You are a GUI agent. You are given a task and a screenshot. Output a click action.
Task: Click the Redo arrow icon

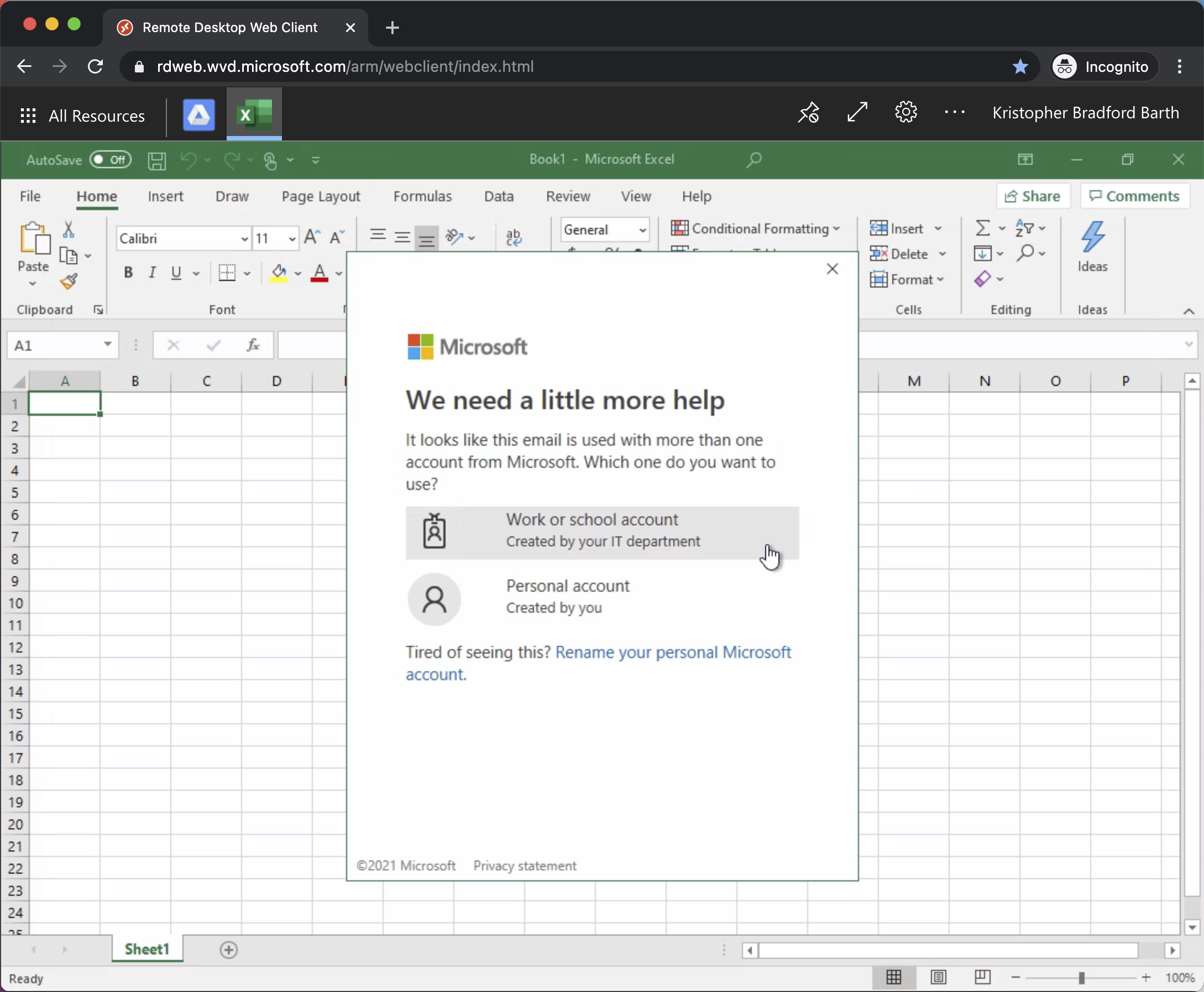232,160
